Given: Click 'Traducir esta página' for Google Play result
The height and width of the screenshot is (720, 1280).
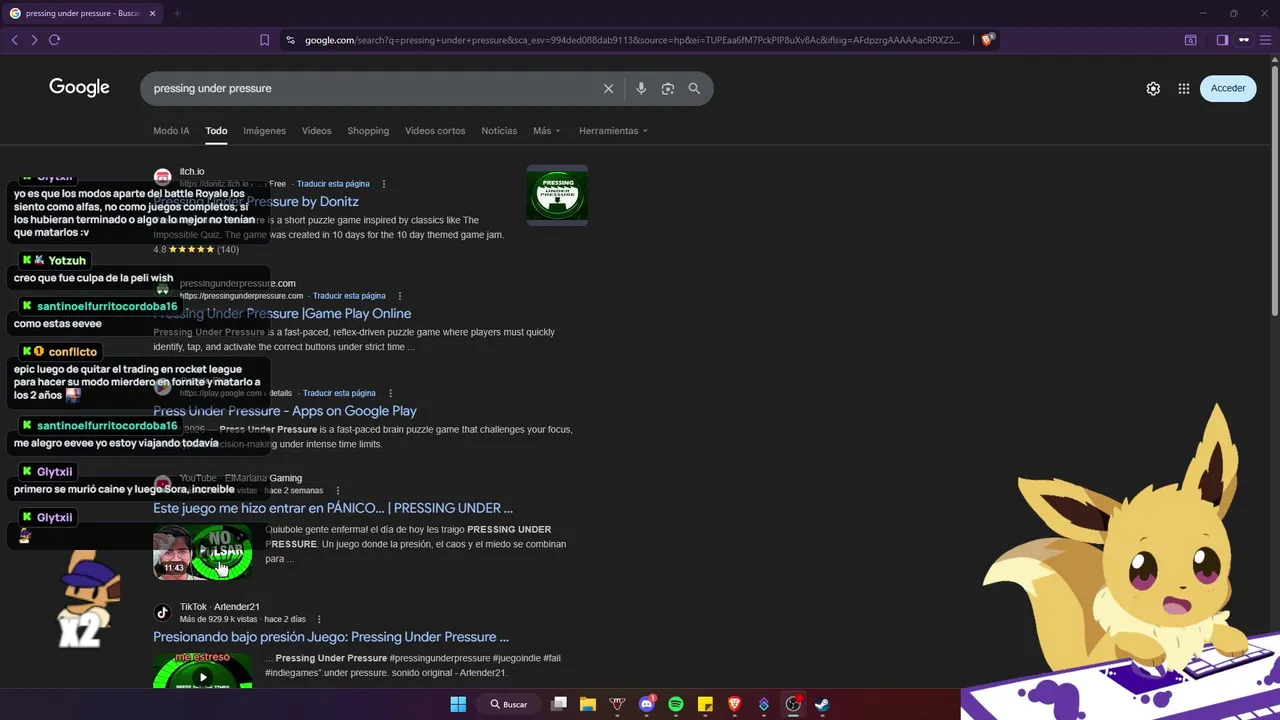Looking at the screenshot, I should point(339,393).
